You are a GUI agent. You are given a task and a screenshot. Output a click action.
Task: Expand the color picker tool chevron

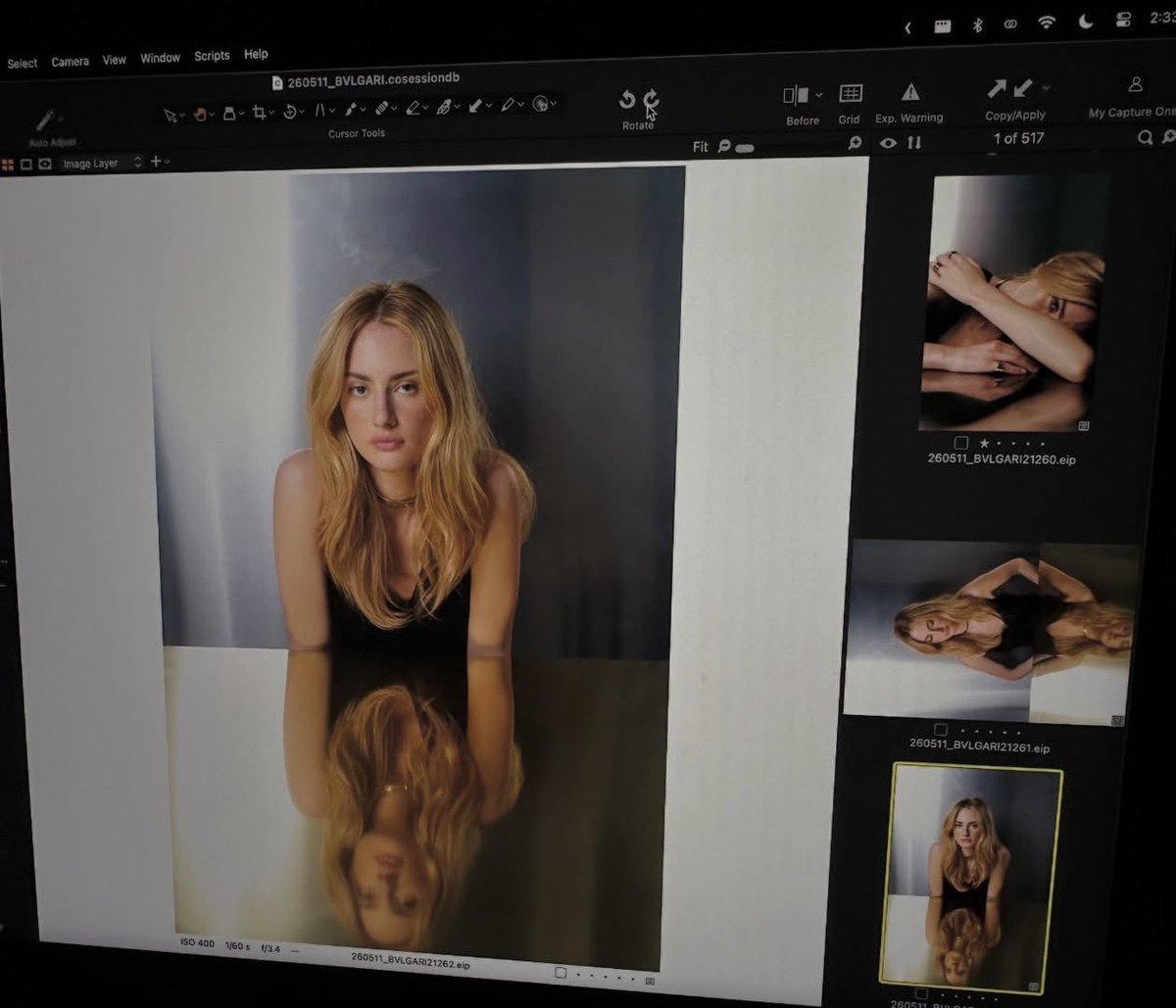coord(553,103)
